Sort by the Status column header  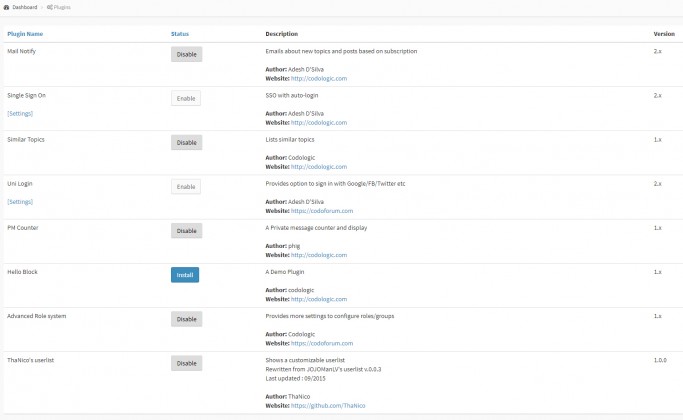[x=180, y=34]
